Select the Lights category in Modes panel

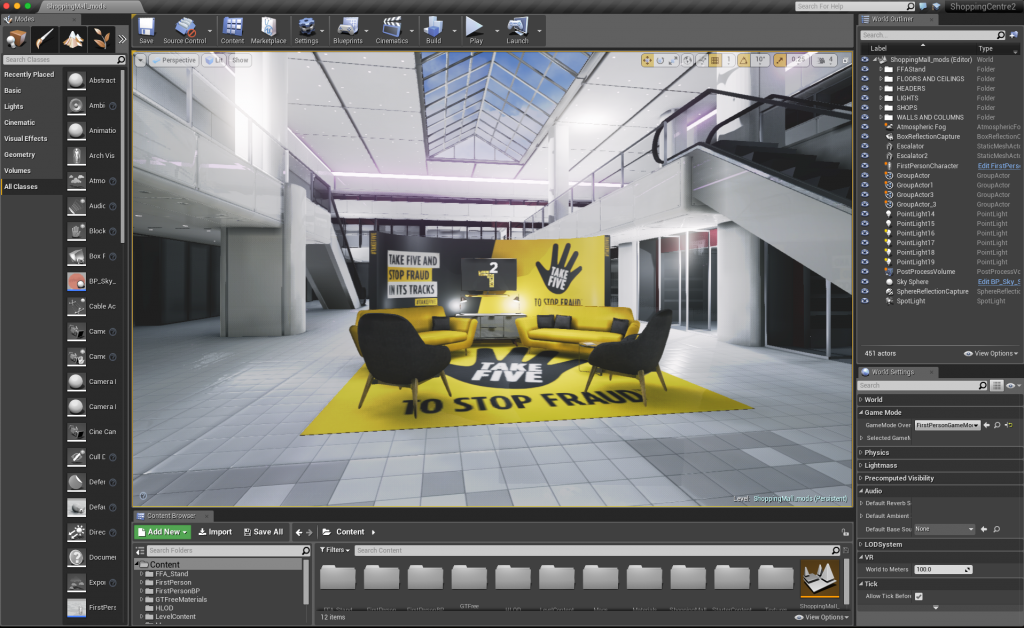14,106
